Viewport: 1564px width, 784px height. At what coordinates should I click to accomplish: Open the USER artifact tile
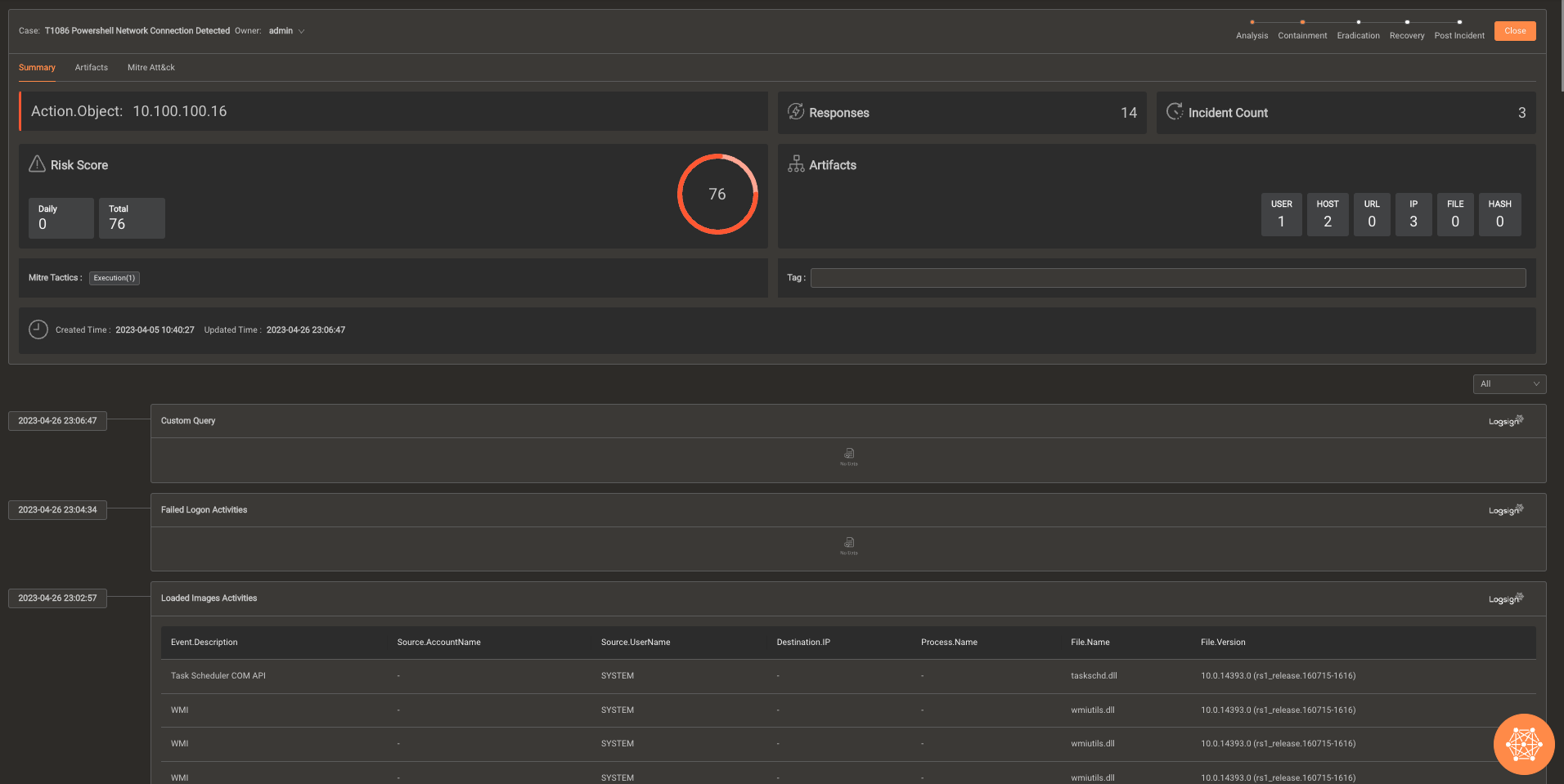1282,214
